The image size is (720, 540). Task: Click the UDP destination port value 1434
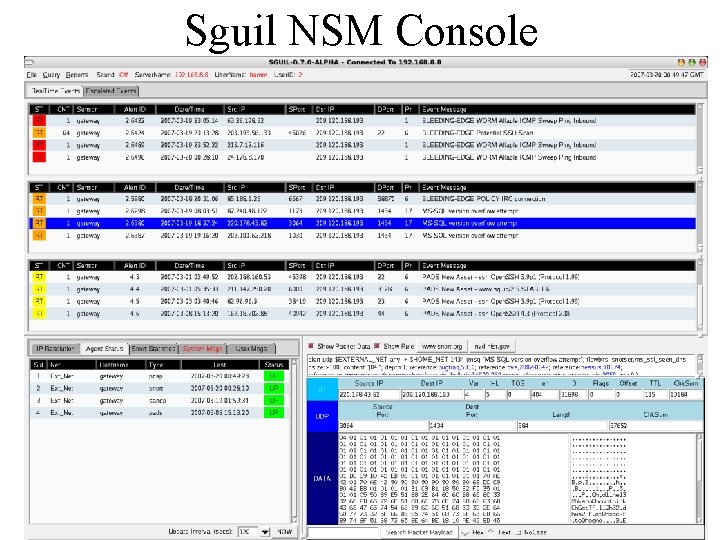point(472,426)
